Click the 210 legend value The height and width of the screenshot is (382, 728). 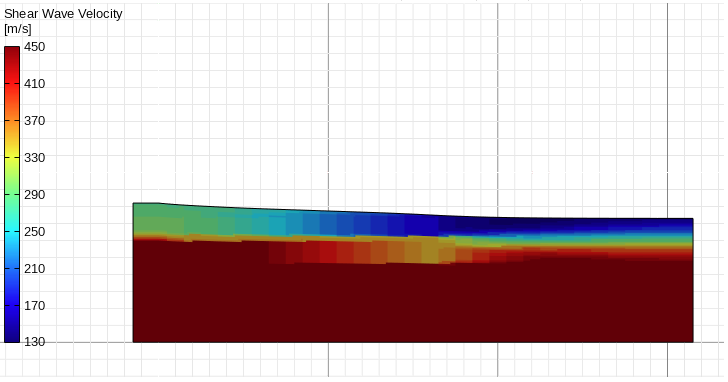(35, 269)
